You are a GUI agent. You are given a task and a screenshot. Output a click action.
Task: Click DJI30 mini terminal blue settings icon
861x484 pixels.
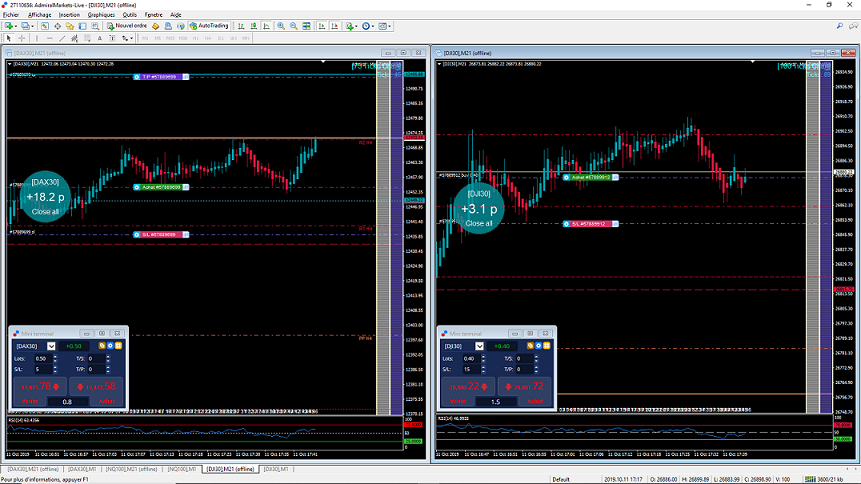click(x=538, y=346)
